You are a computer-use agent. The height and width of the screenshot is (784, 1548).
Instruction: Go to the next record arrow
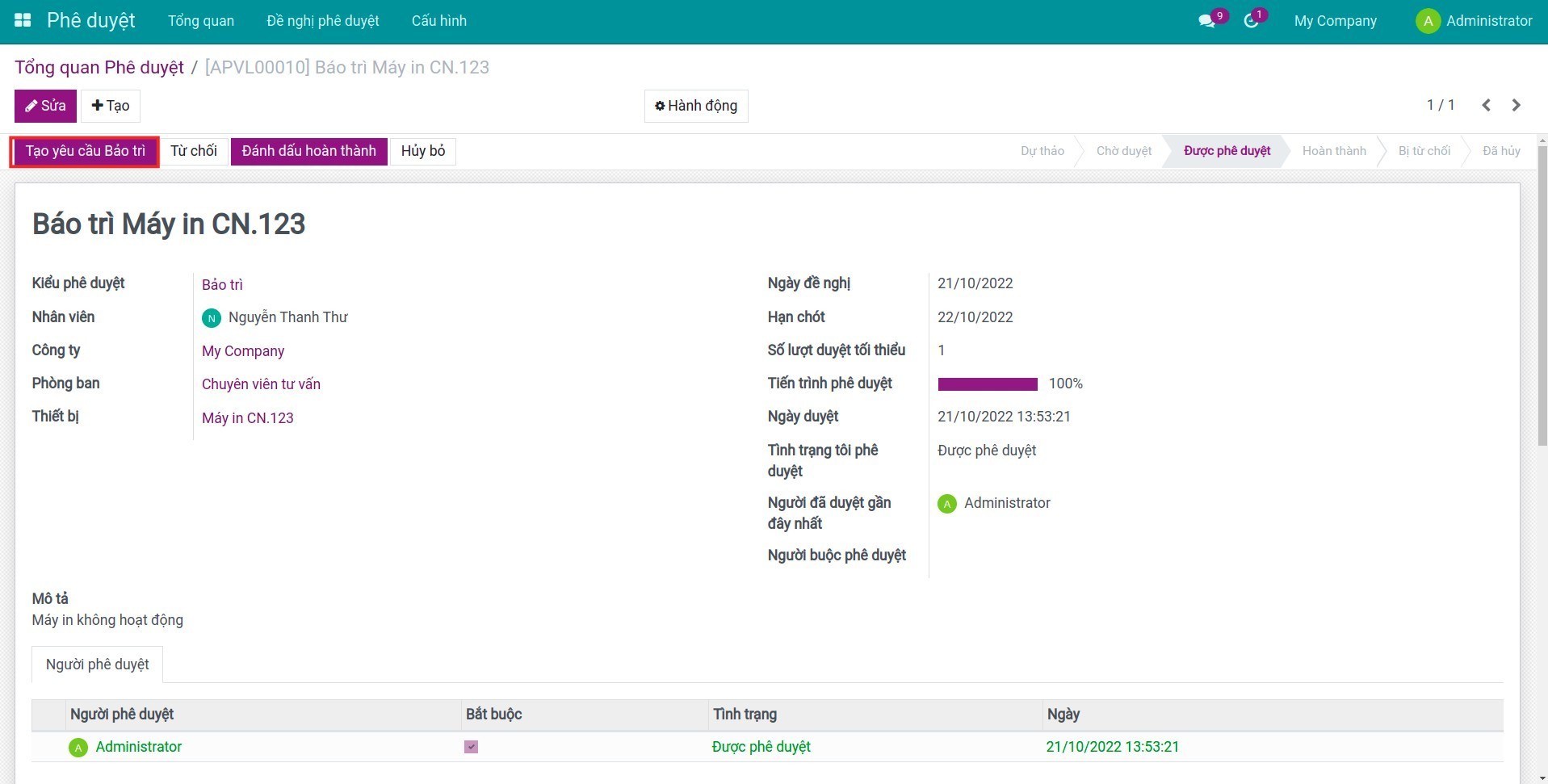1516,105
